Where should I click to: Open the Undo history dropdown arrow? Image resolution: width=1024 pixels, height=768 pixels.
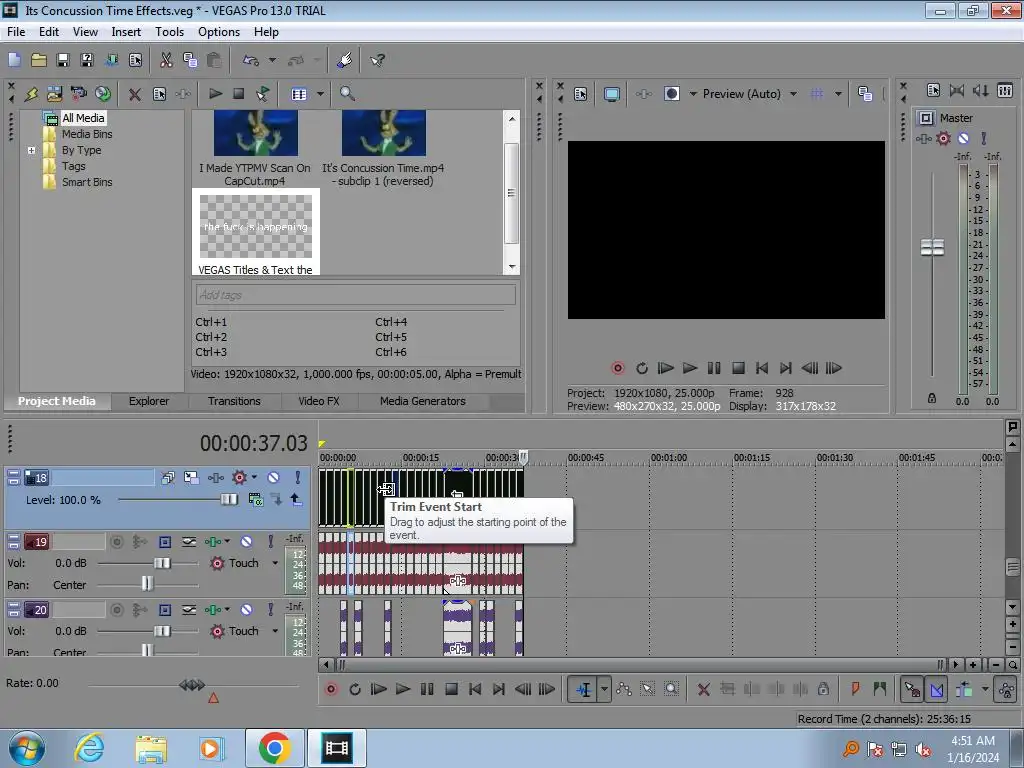click(272, 60)
